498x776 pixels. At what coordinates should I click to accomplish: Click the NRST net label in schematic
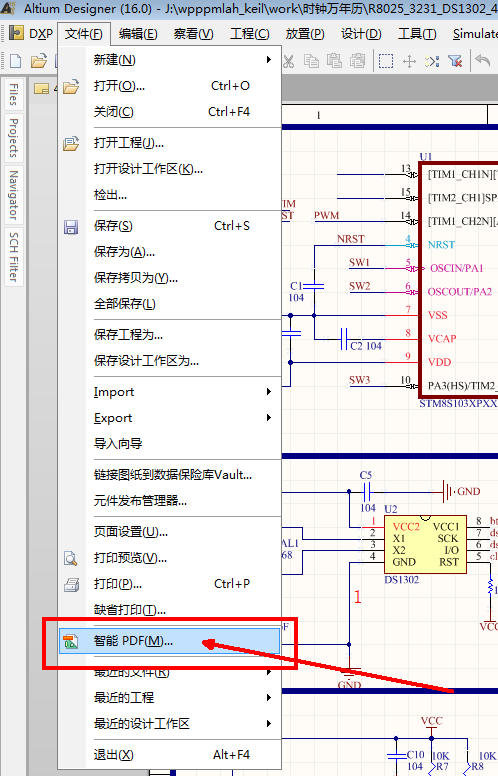pyautogui.click(x=350, y=239)
